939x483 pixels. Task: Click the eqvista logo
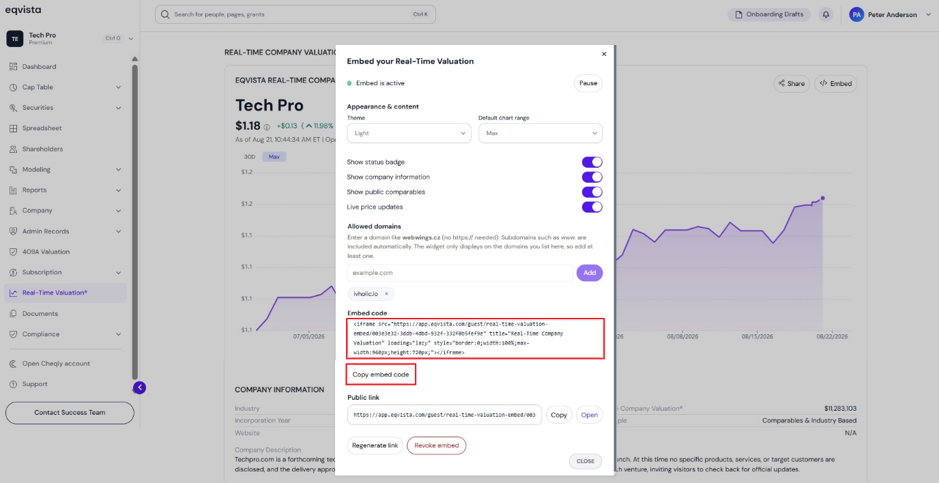(23, 10)
